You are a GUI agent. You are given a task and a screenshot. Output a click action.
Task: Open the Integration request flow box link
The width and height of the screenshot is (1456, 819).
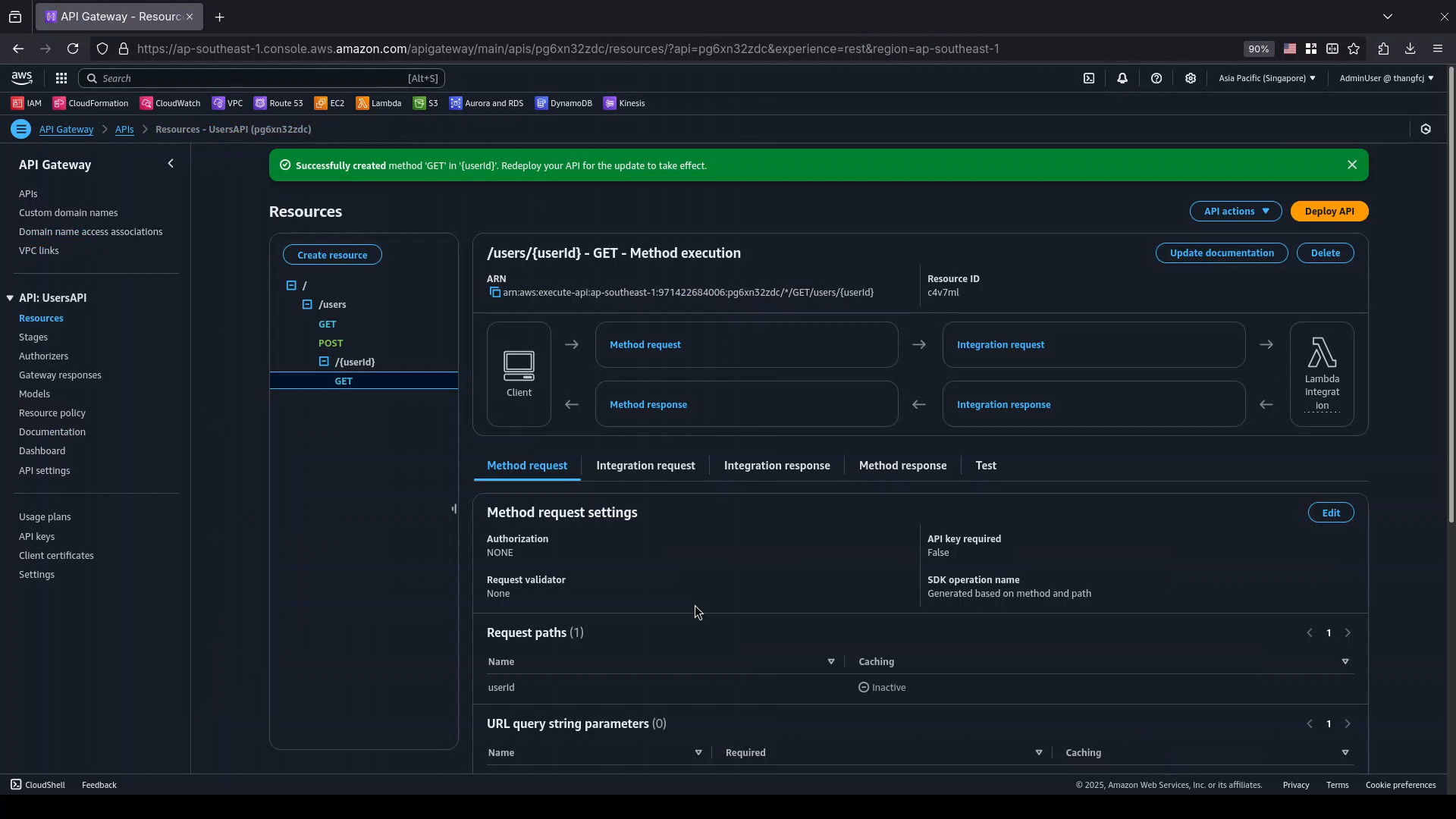(x=1000, y=344)
